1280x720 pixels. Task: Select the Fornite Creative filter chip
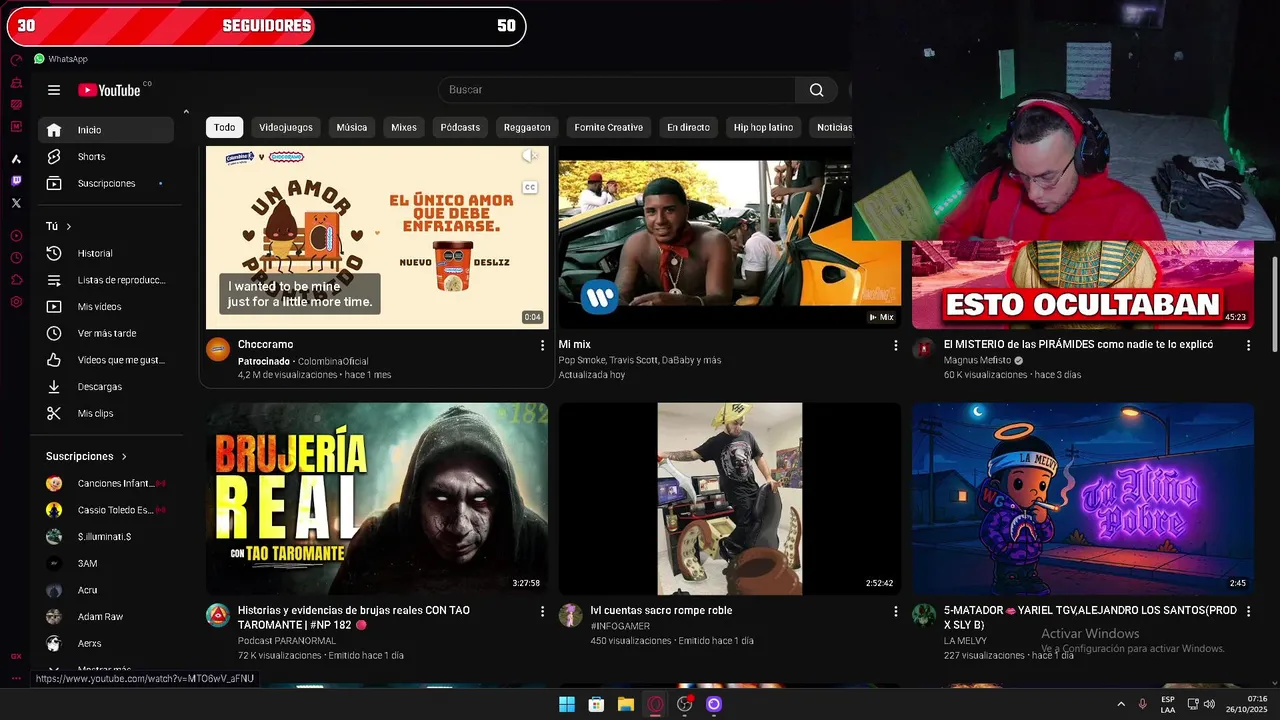pyautogui.click(x=609, y=128)
